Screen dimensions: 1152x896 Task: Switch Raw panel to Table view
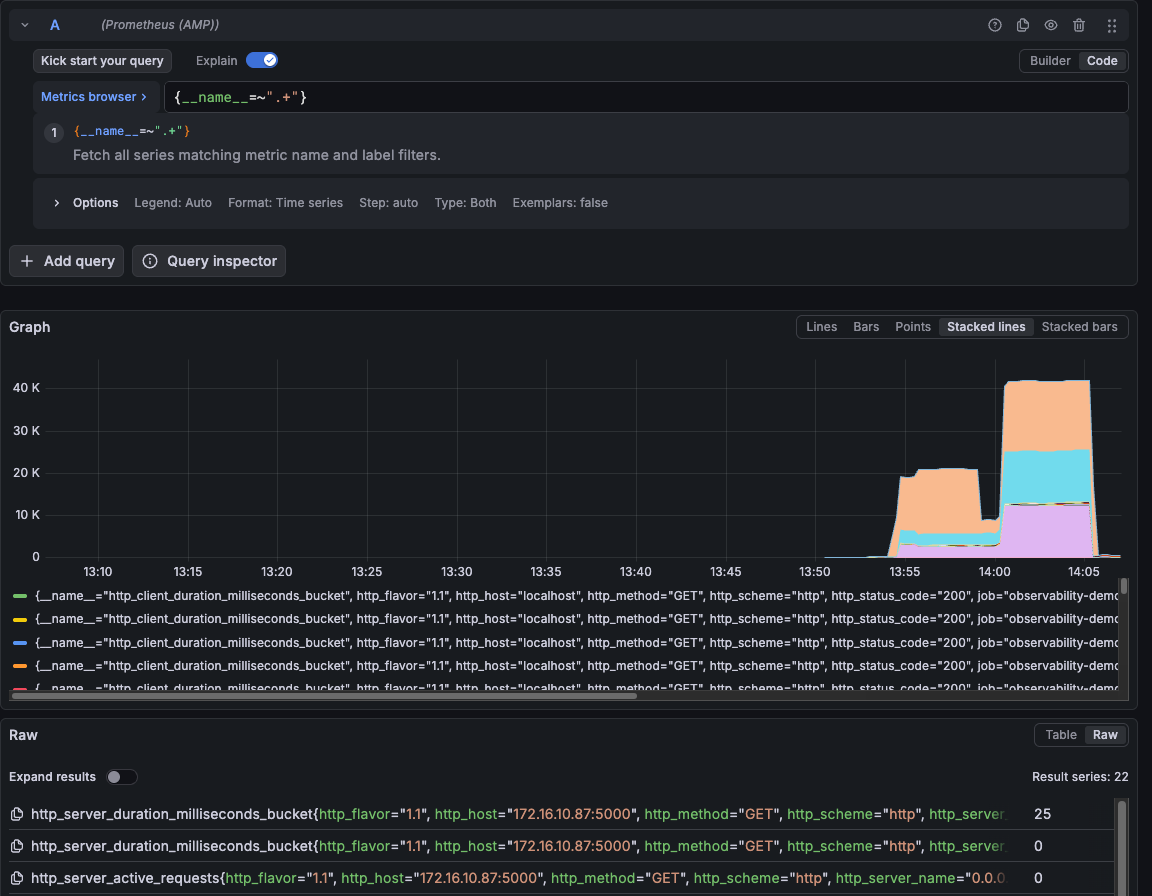click(x=1061, y=734)
